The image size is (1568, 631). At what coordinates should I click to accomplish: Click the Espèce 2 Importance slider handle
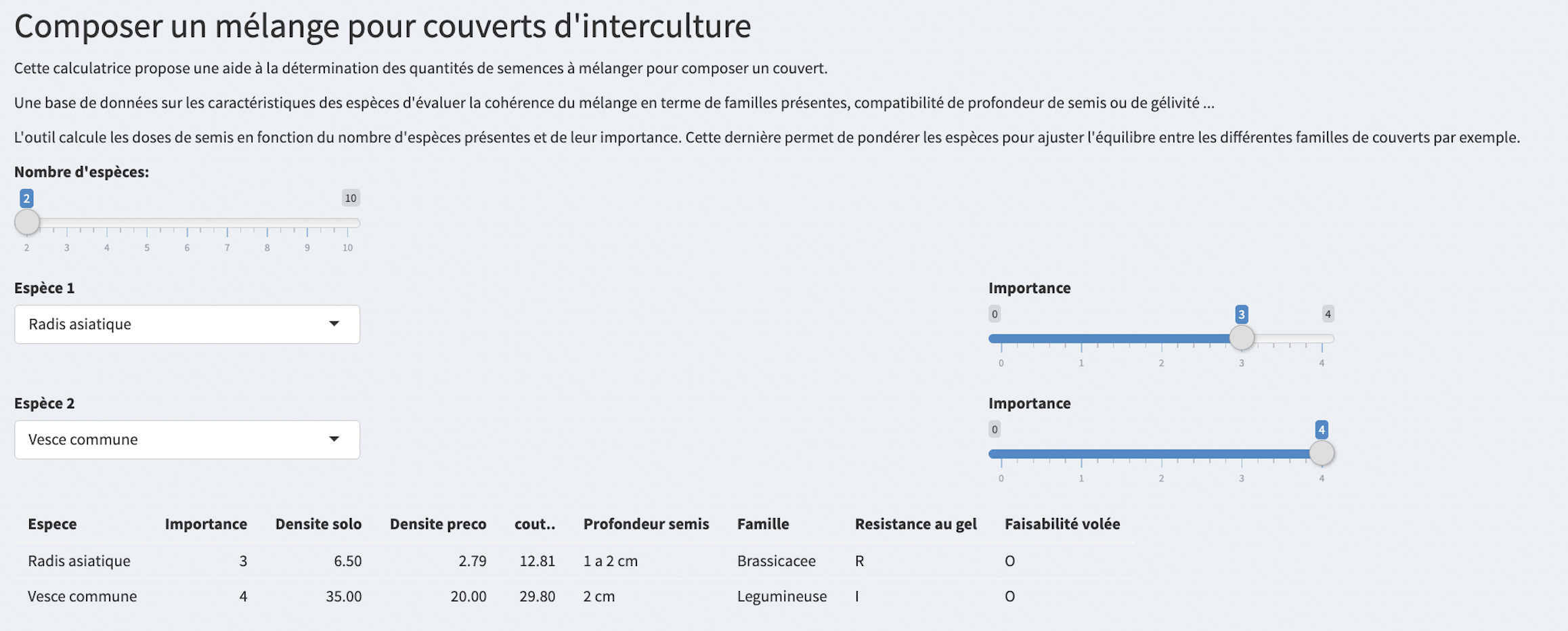click(1321, 453)
